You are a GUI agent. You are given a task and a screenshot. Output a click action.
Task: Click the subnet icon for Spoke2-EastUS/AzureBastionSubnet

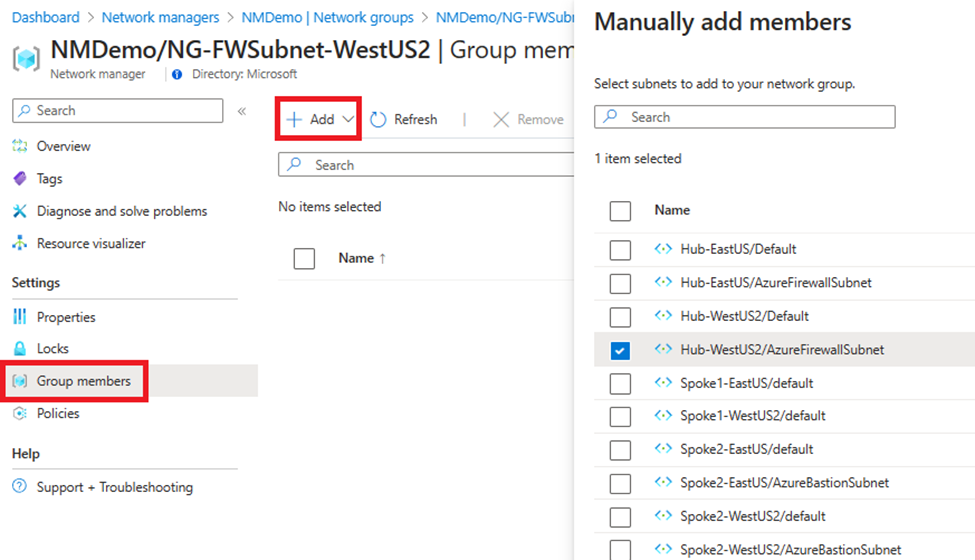click(x=663, y=483)
